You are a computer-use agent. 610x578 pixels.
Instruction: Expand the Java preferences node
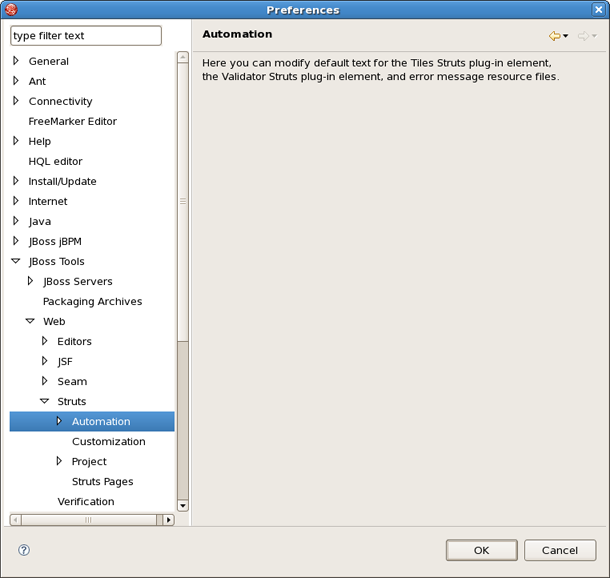(x=16, y=221)
